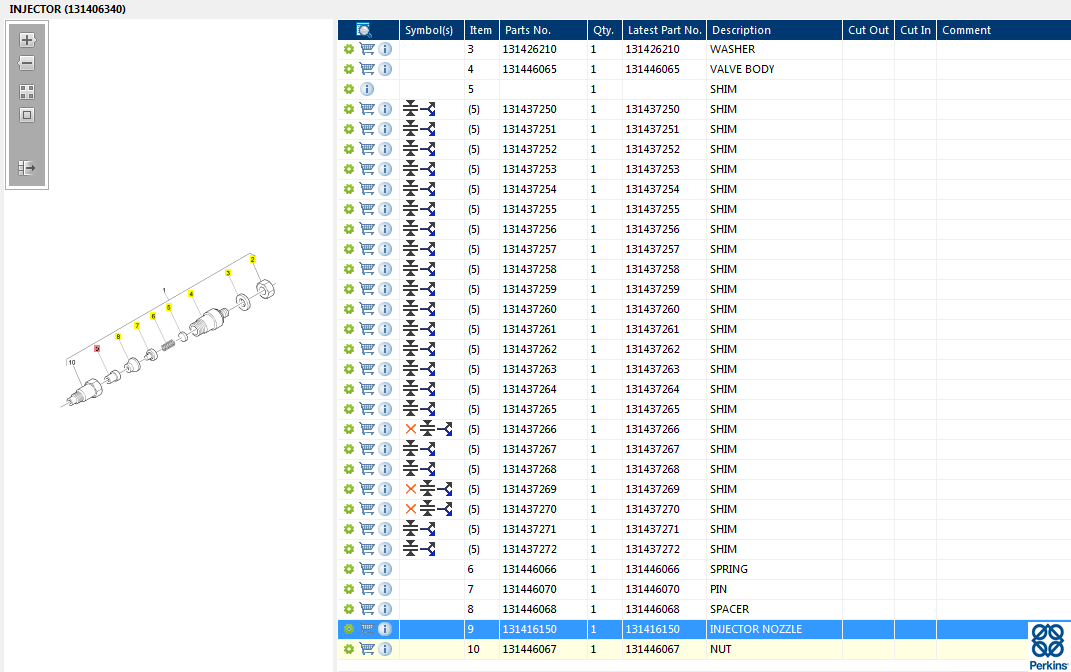
Task: Add WASHER 131426210 to cart
Action: point(367,49)
